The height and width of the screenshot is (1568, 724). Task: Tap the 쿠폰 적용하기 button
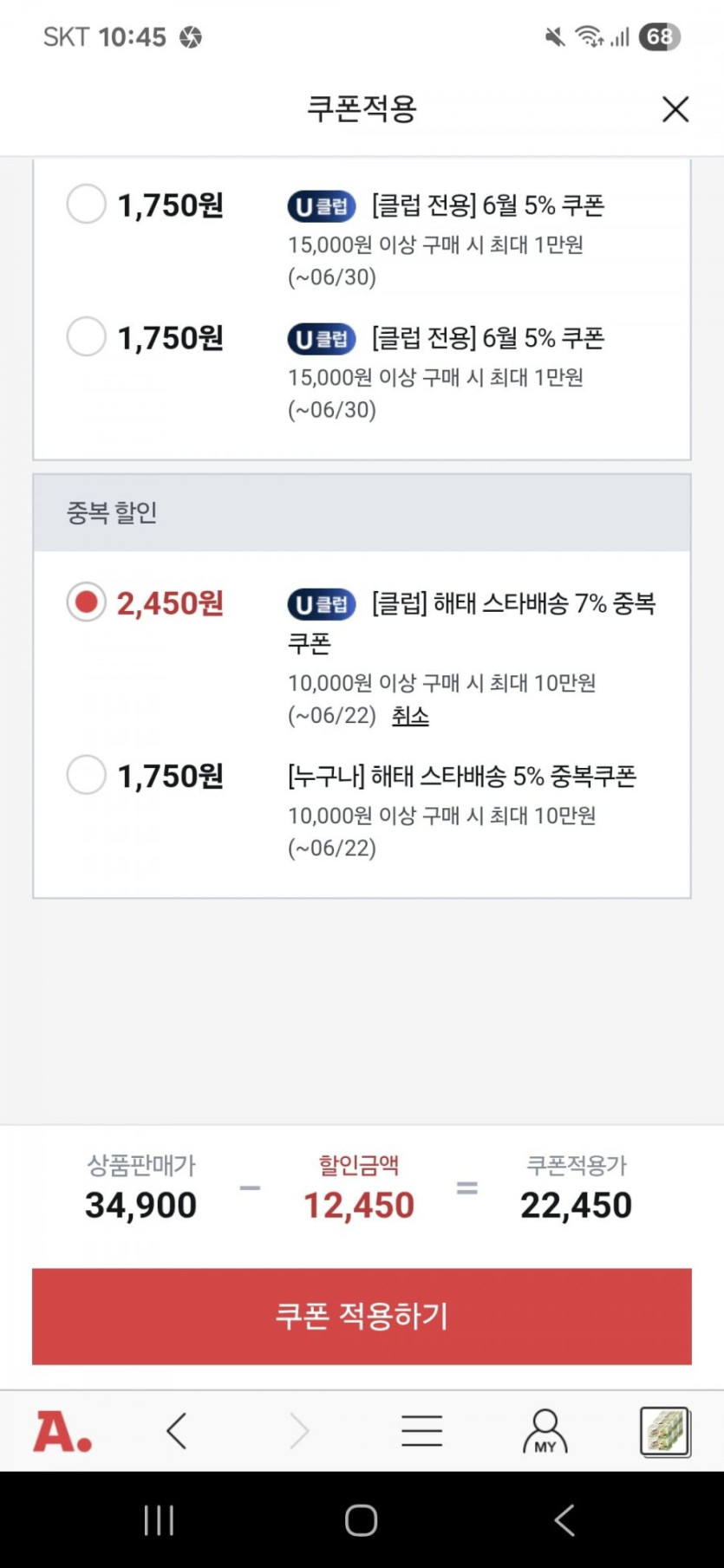point(362,1316)
